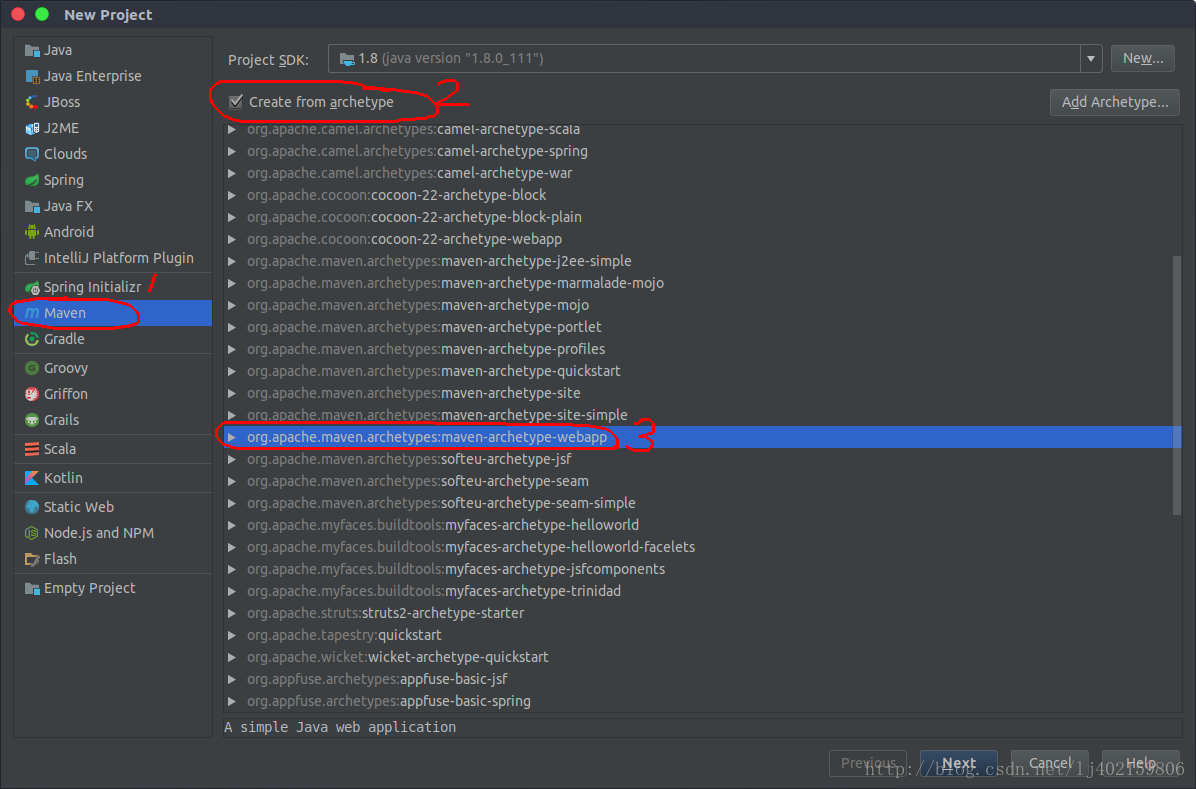Select myfaces-archetype-jsfcomponents row
The image size is (1196, 789).
coord(702,569)
